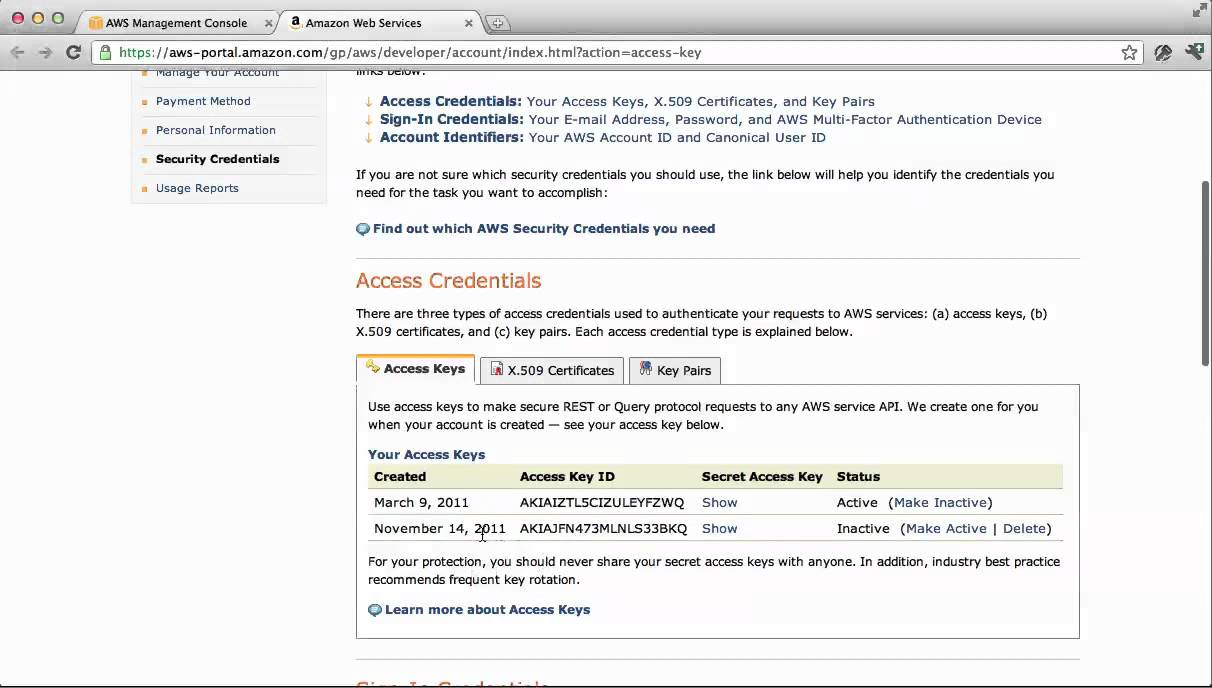Click the speech bubble icon near Find out which credentials
The height and width of the screenshot is (688, 1212).
[363, 229]
